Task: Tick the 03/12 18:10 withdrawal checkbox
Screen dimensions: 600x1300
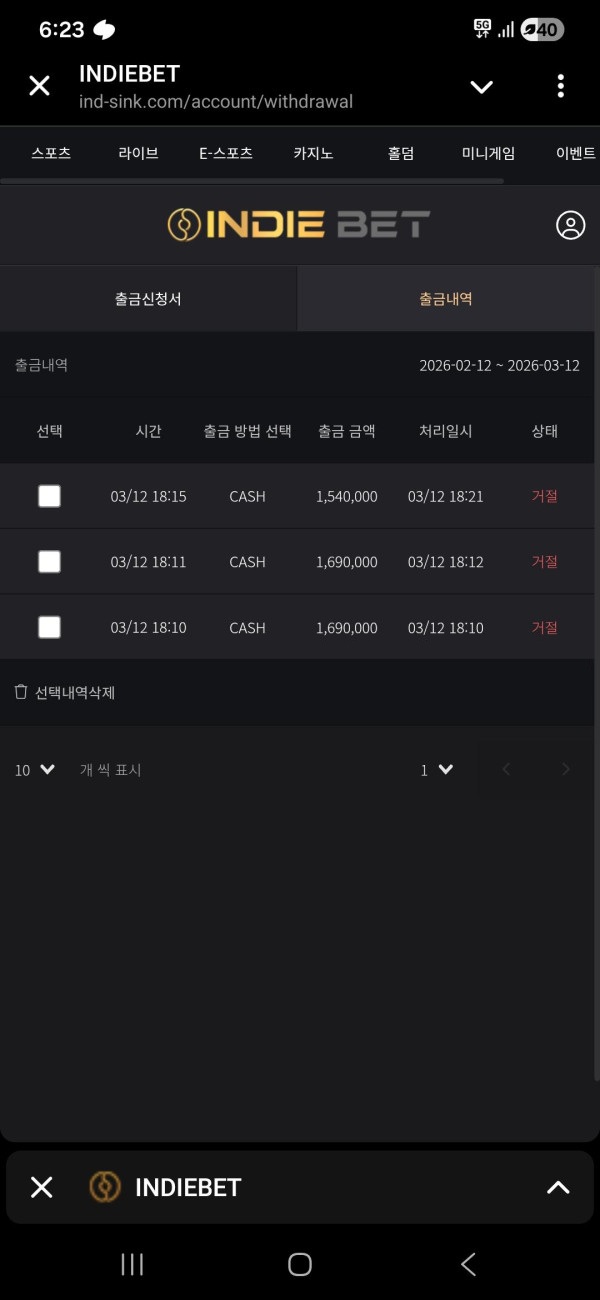Action: click(49, 627)
